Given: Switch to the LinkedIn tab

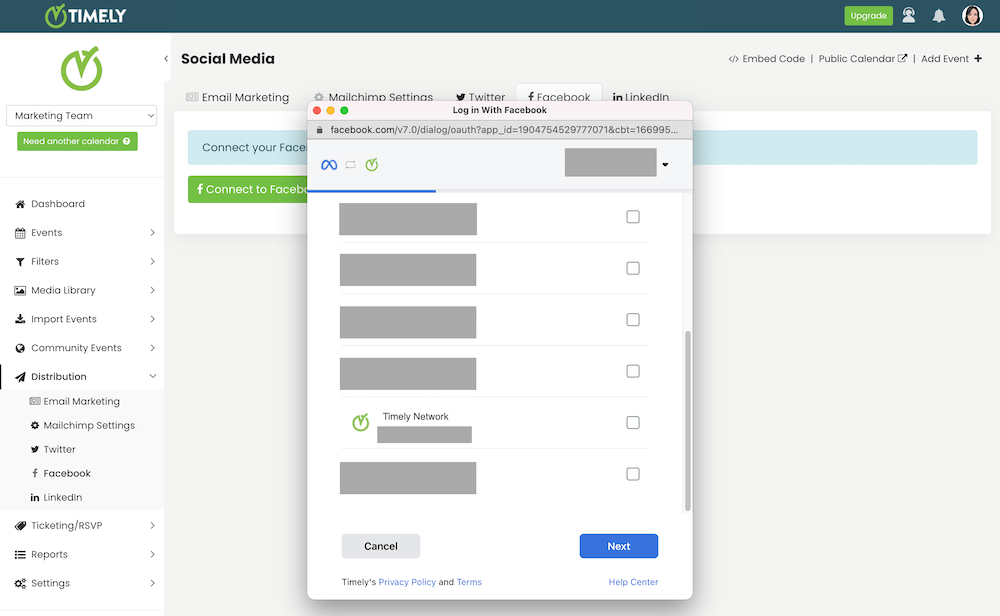Looking at the screenshot, I should point(640,97).
